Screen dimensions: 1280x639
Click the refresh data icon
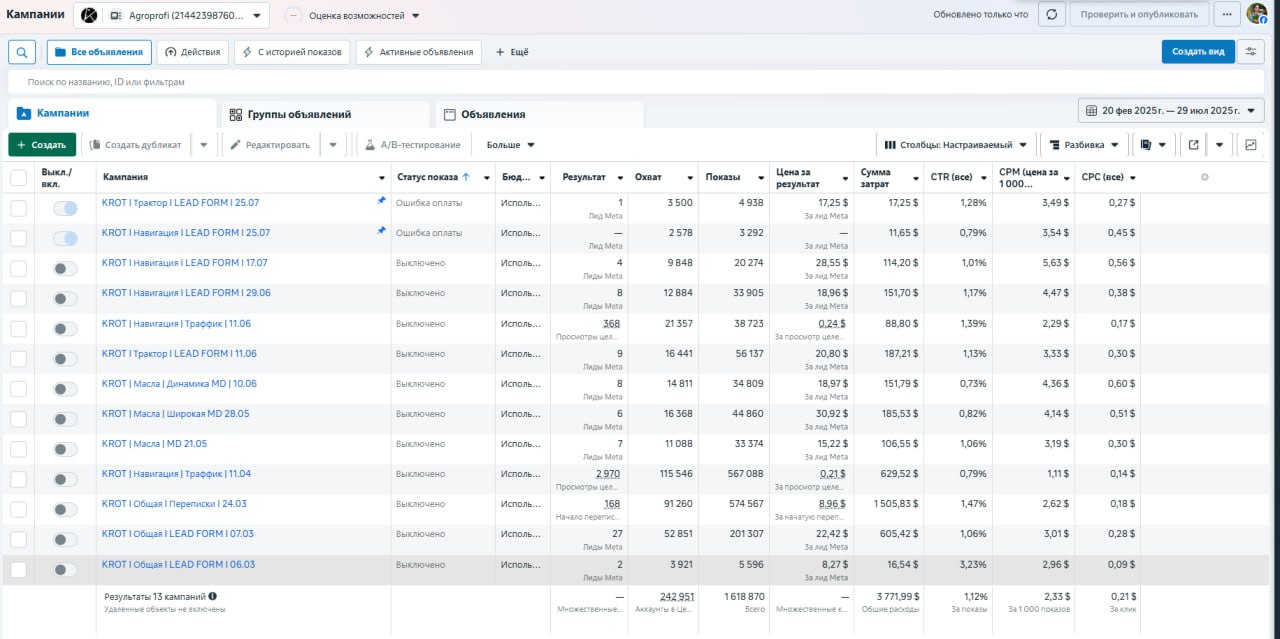point(1051,15)
